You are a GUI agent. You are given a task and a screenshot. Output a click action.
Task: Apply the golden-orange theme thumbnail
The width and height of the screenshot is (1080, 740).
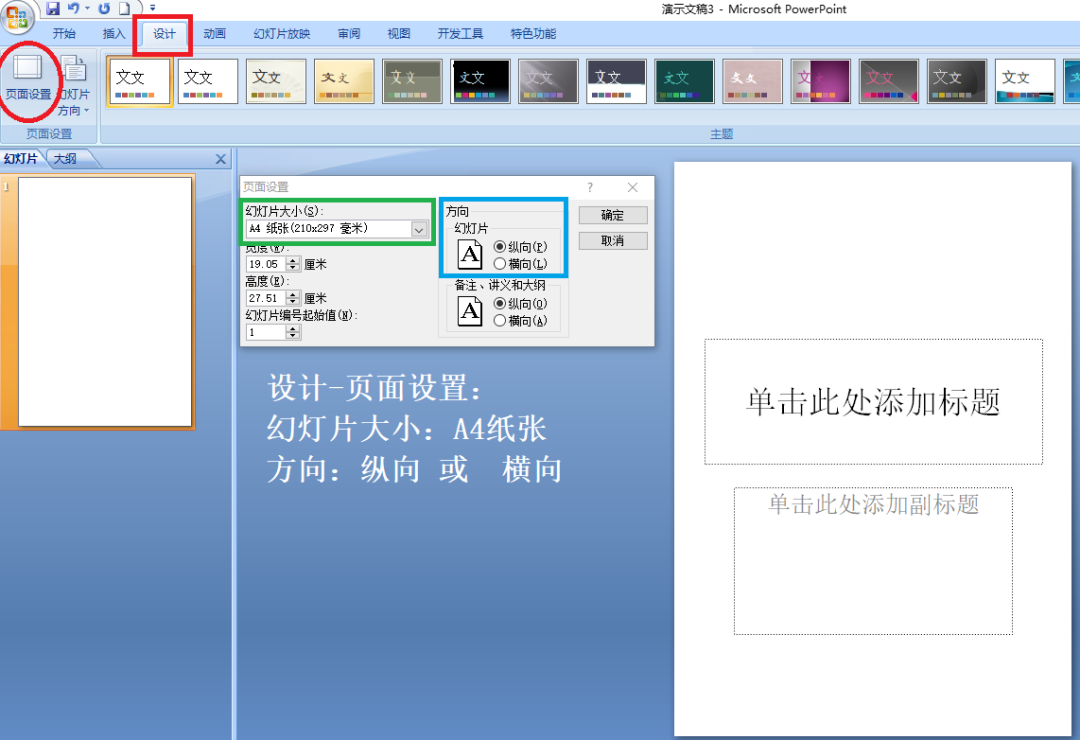coord(344,81)
